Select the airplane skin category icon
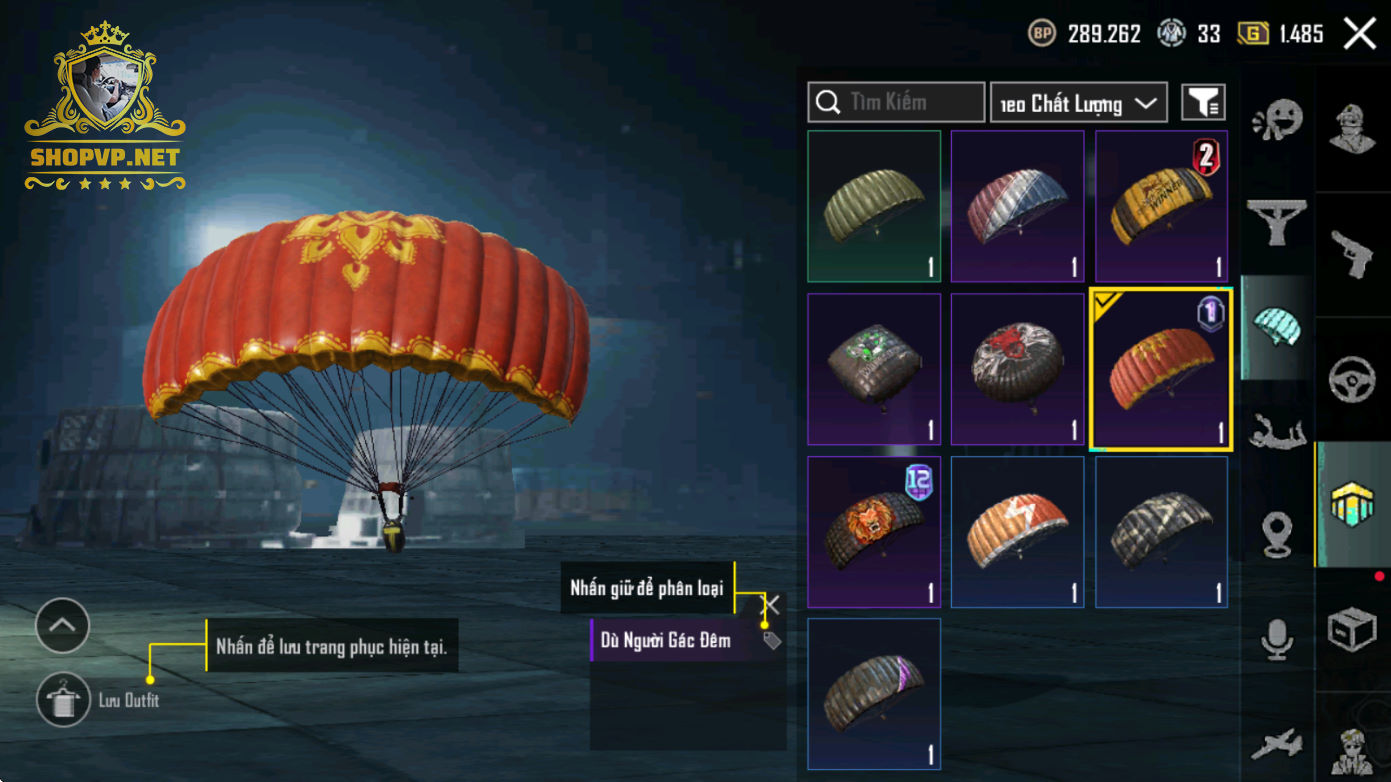The image size is (1391, 782). (1277, 745)
